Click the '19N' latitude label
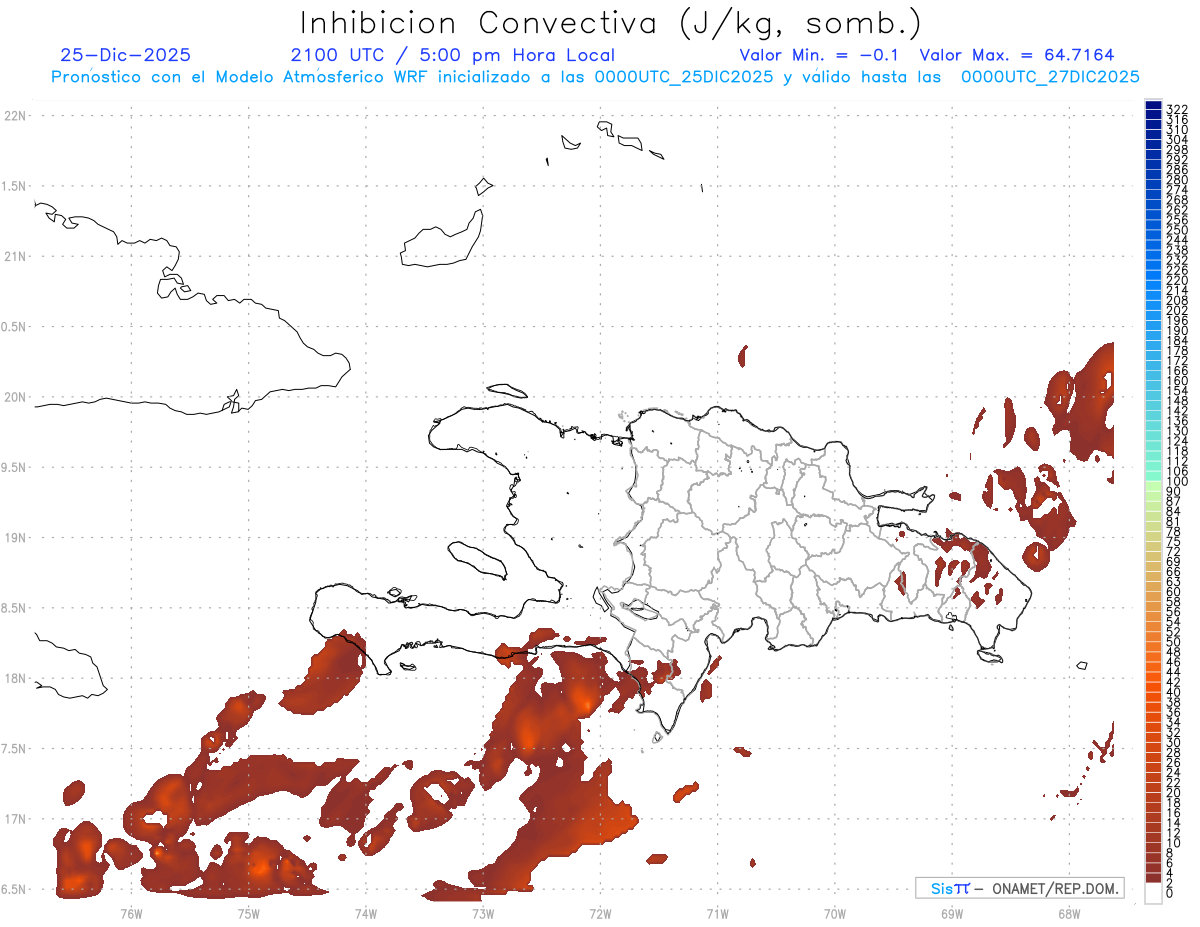1200x927 pixels. coord(15,538)
